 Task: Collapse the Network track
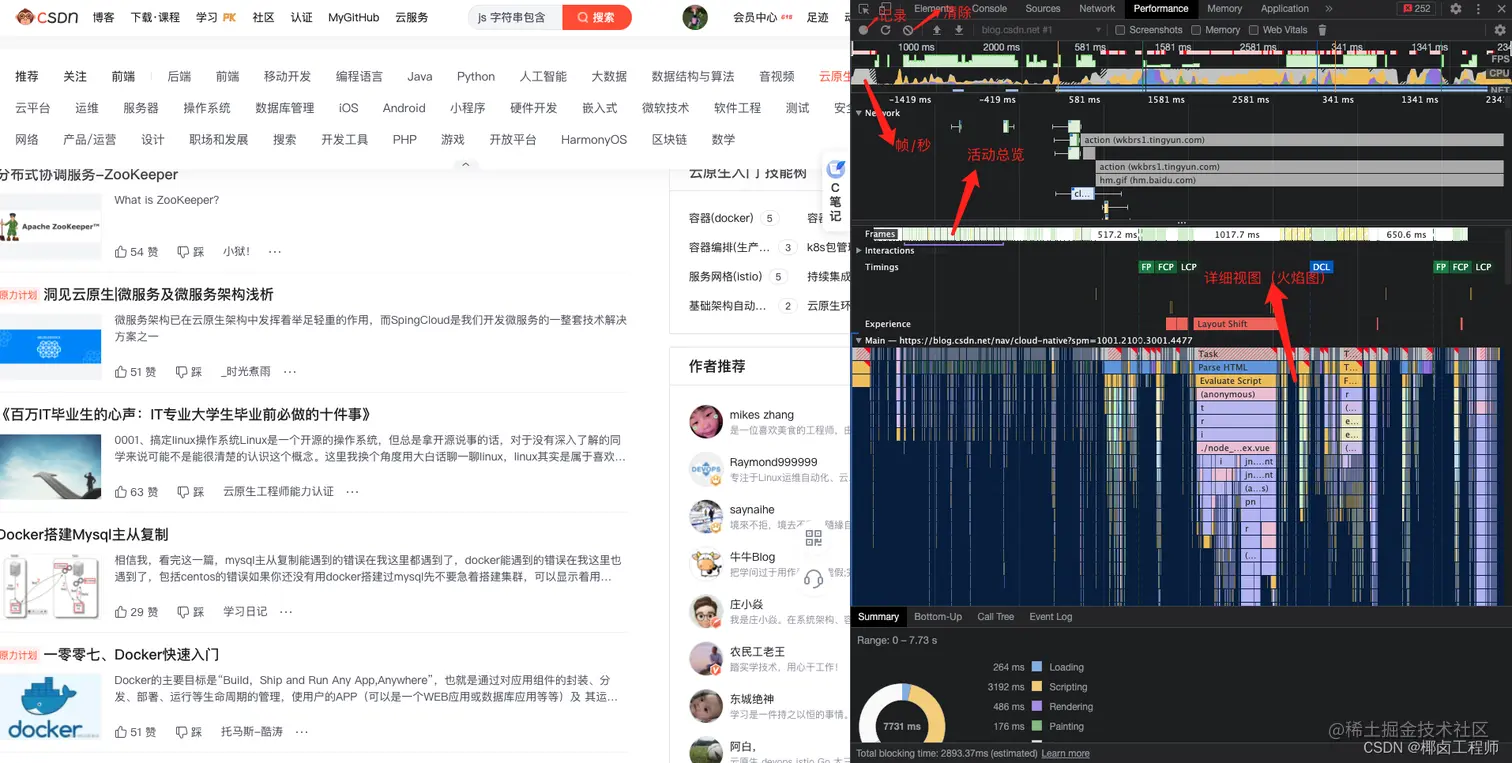point(859,113)
